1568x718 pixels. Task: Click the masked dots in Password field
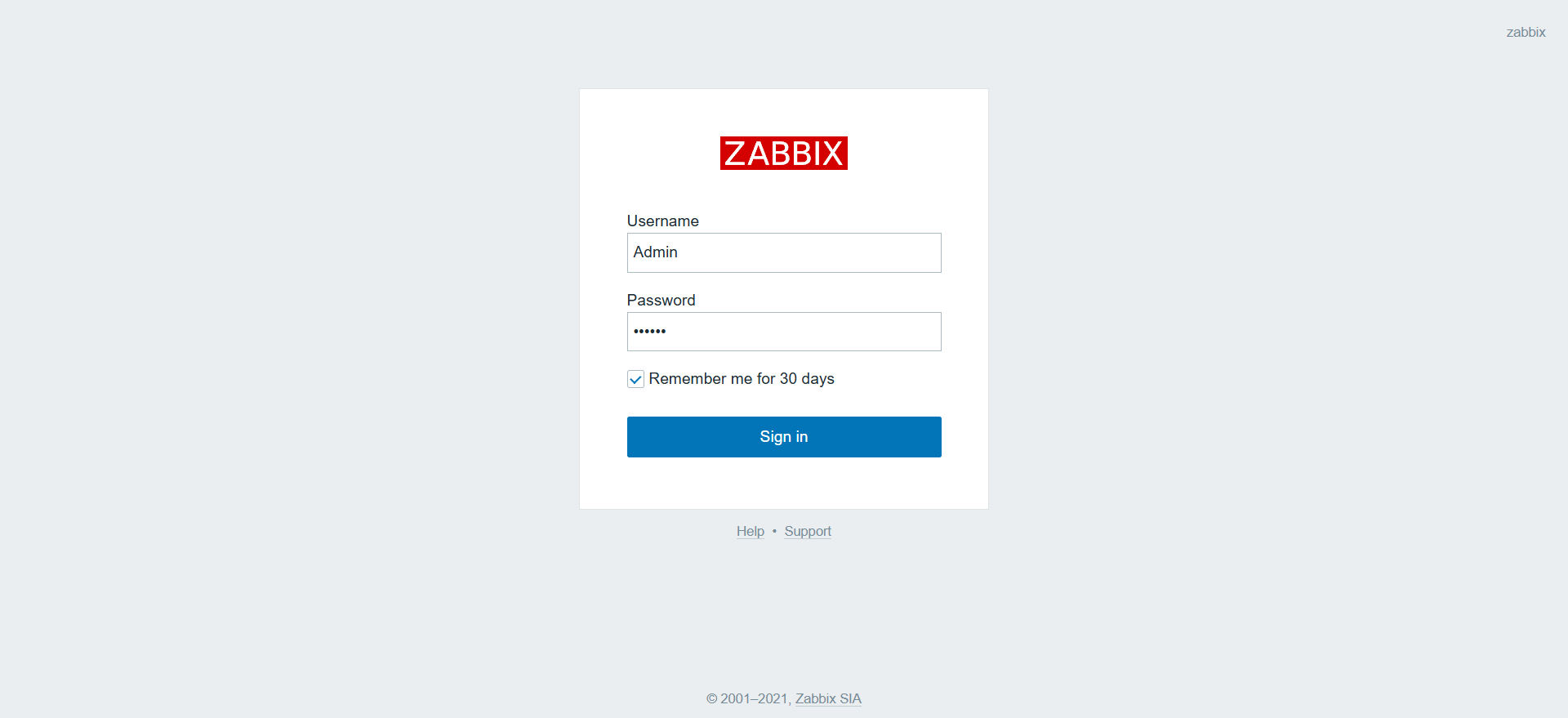click(650, 332)
